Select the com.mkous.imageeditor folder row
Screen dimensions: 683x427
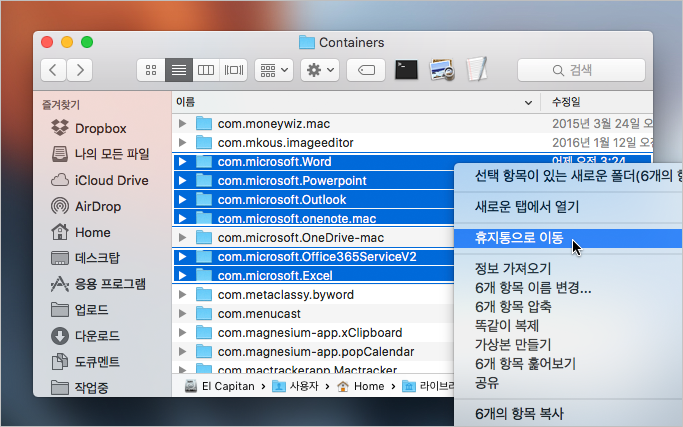(x=412, y=142)
